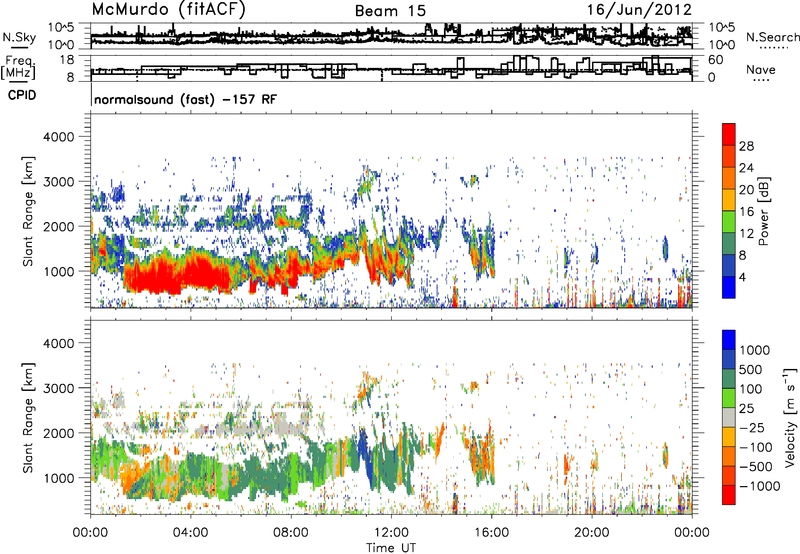Click '2000' on the velocity panel range axis

pyautogui.click(x=58, y=433)
